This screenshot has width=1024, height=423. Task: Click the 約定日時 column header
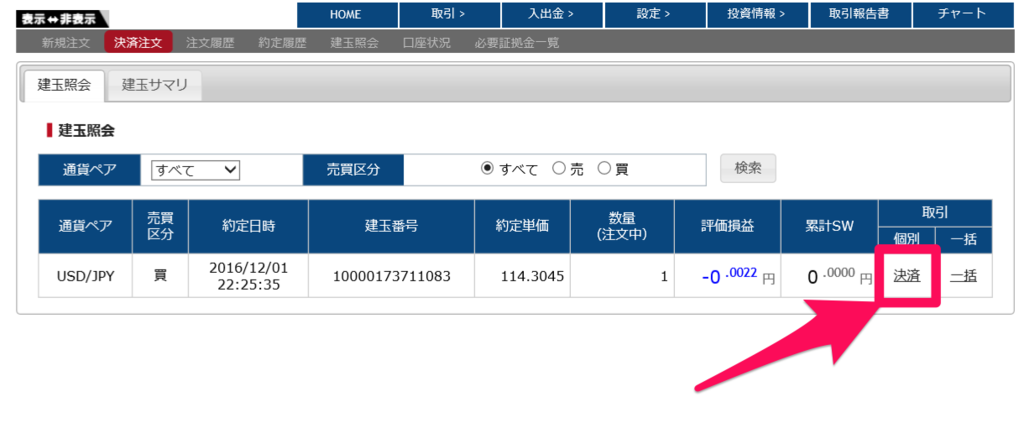[248, 227]
